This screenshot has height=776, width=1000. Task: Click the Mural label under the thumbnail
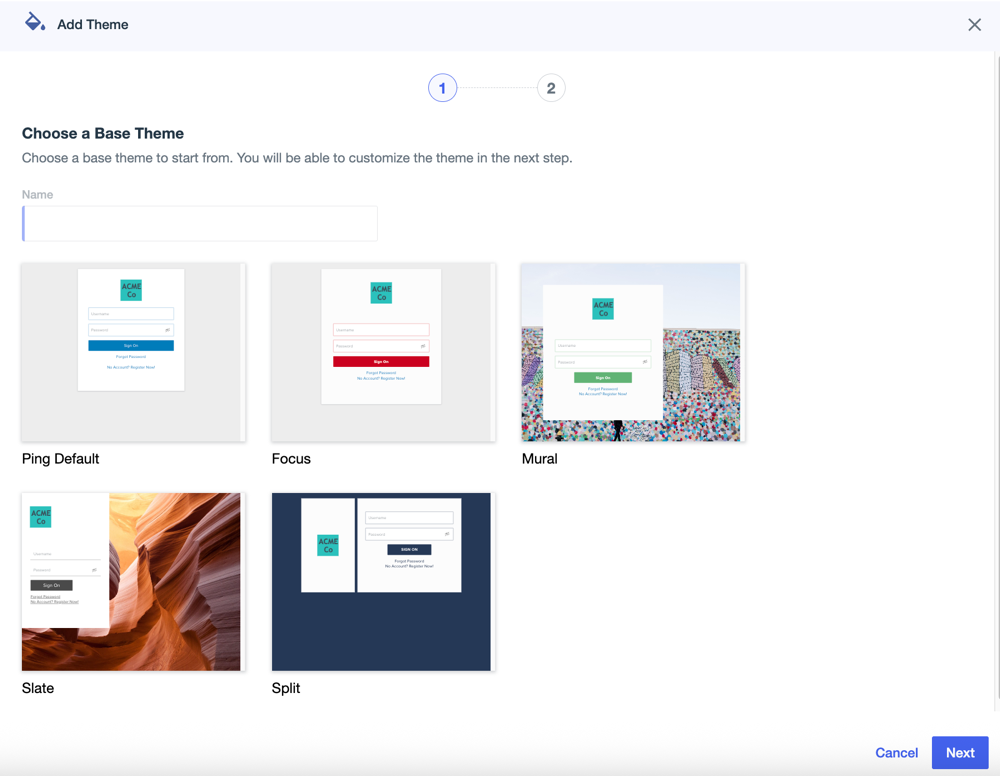click(540, 459)
